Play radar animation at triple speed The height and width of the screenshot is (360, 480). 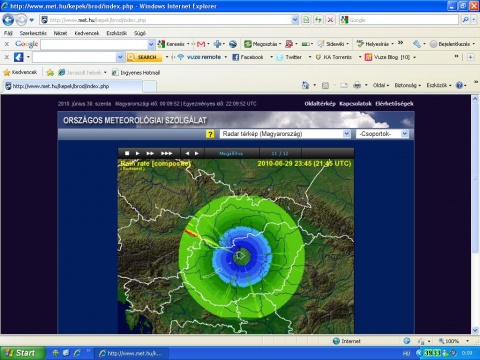(167, 153)
